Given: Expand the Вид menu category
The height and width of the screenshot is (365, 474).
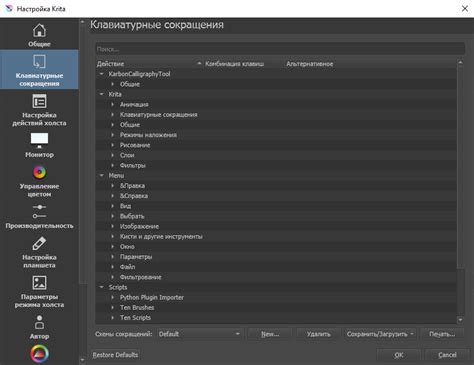Looking at the screenshot, I should click(113, 206).
